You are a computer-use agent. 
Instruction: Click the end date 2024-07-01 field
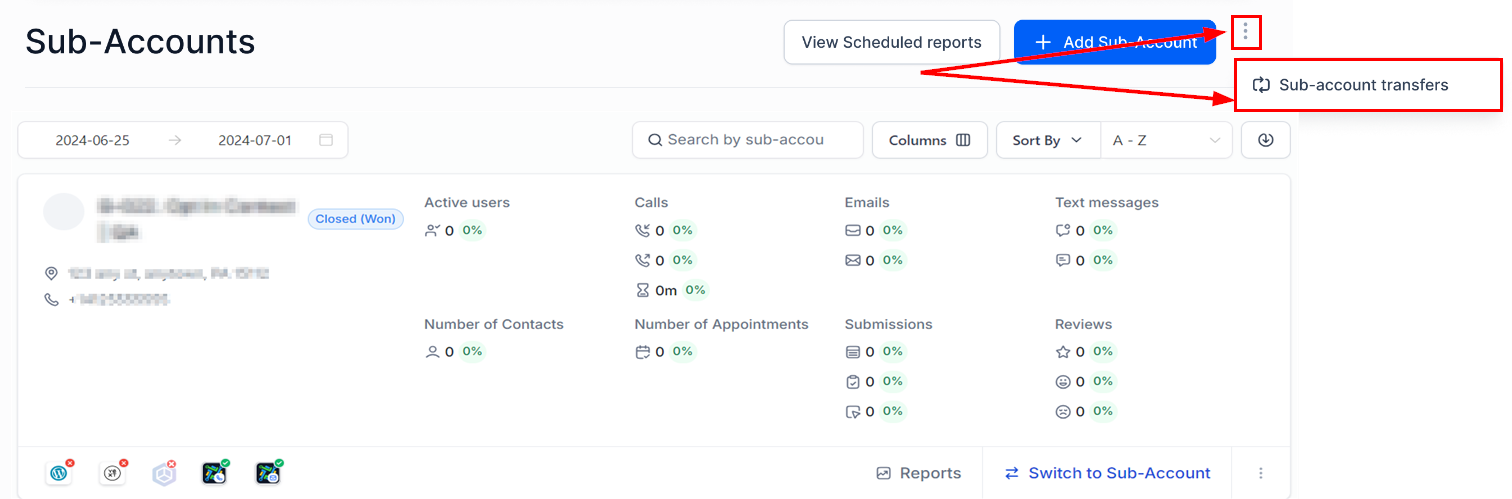click(x=255, y=140)
